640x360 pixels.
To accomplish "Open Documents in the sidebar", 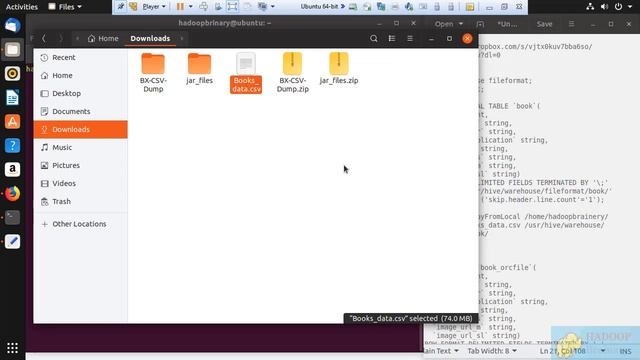I will [80, 111].
